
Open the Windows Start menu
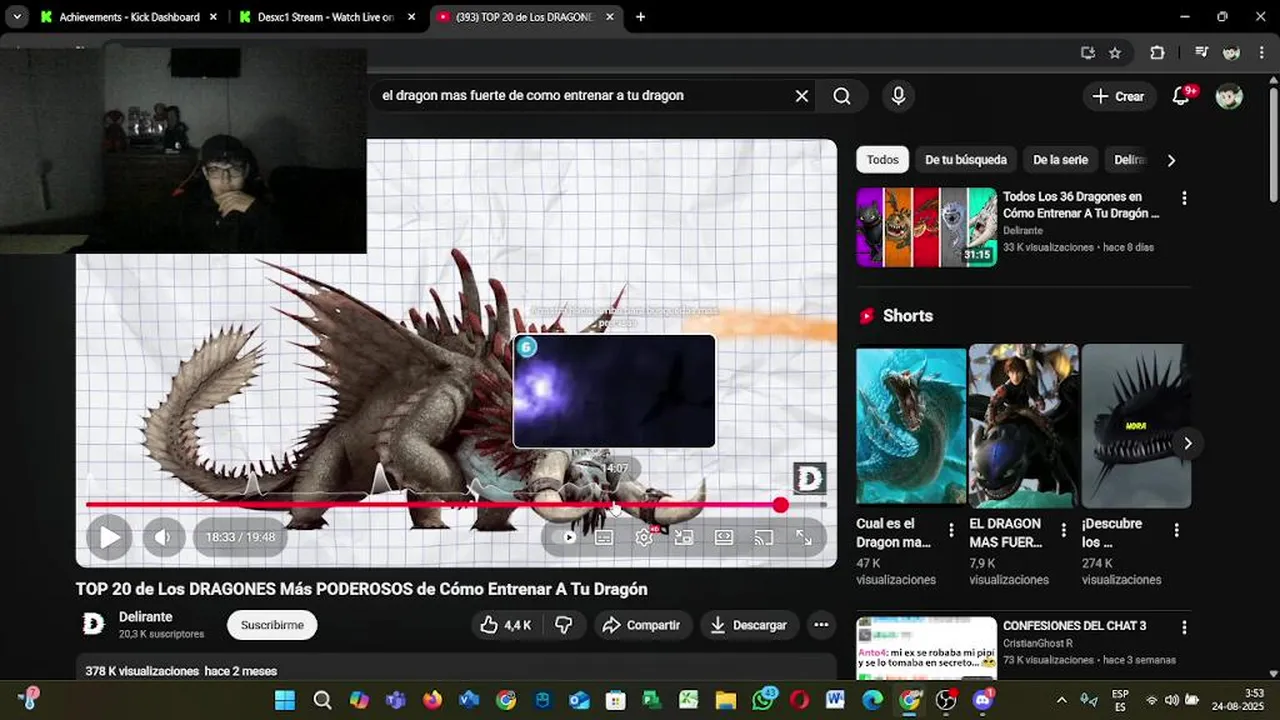[x=285, y=700]
